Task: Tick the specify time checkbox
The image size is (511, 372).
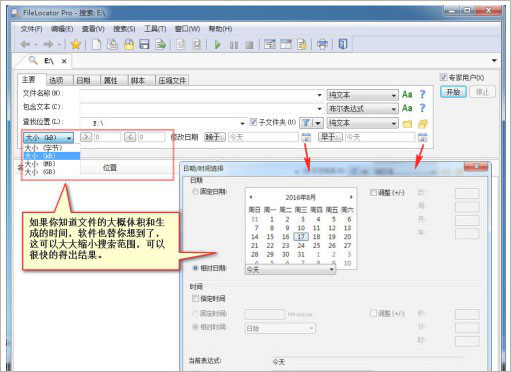Action: pyautogui.click(x=195, y=298)
